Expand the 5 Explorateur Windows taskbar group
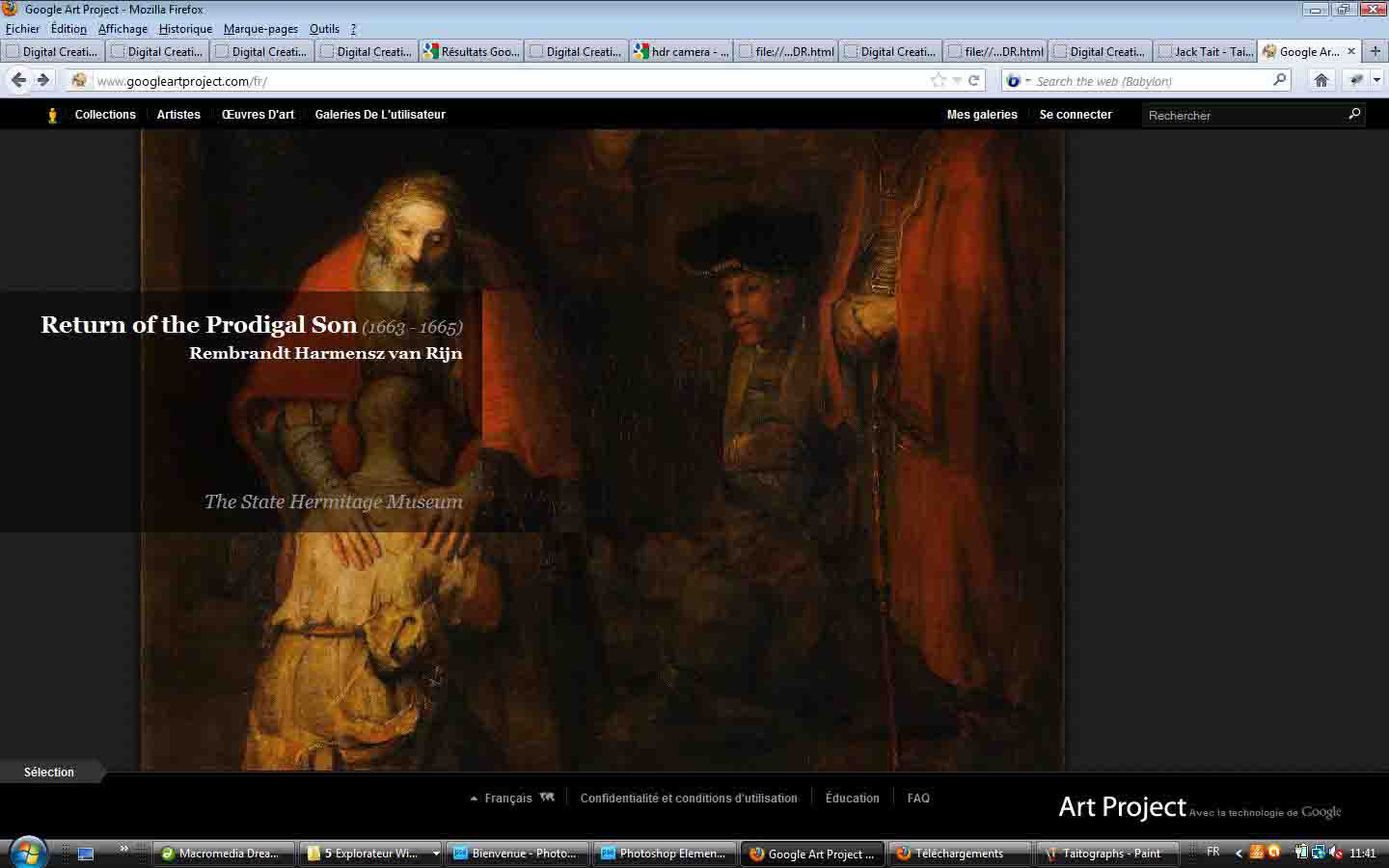This screenshot has height=868, width=1389. [436, 854]
